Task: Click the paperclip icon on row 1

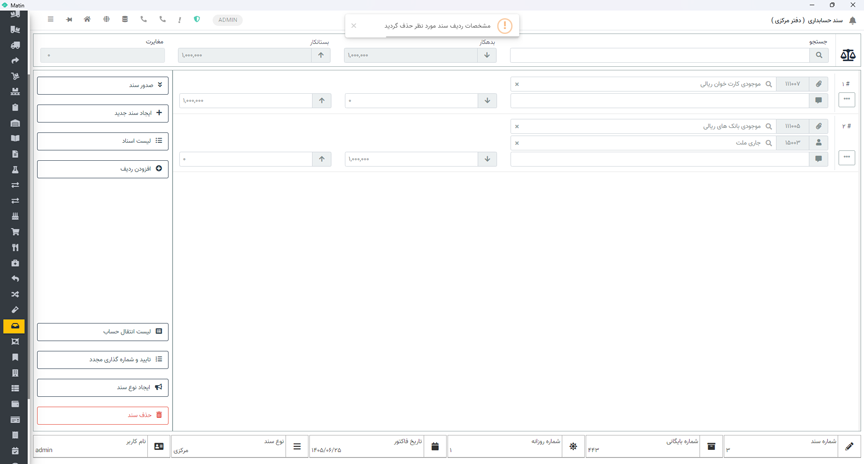Action: point(819,84)
